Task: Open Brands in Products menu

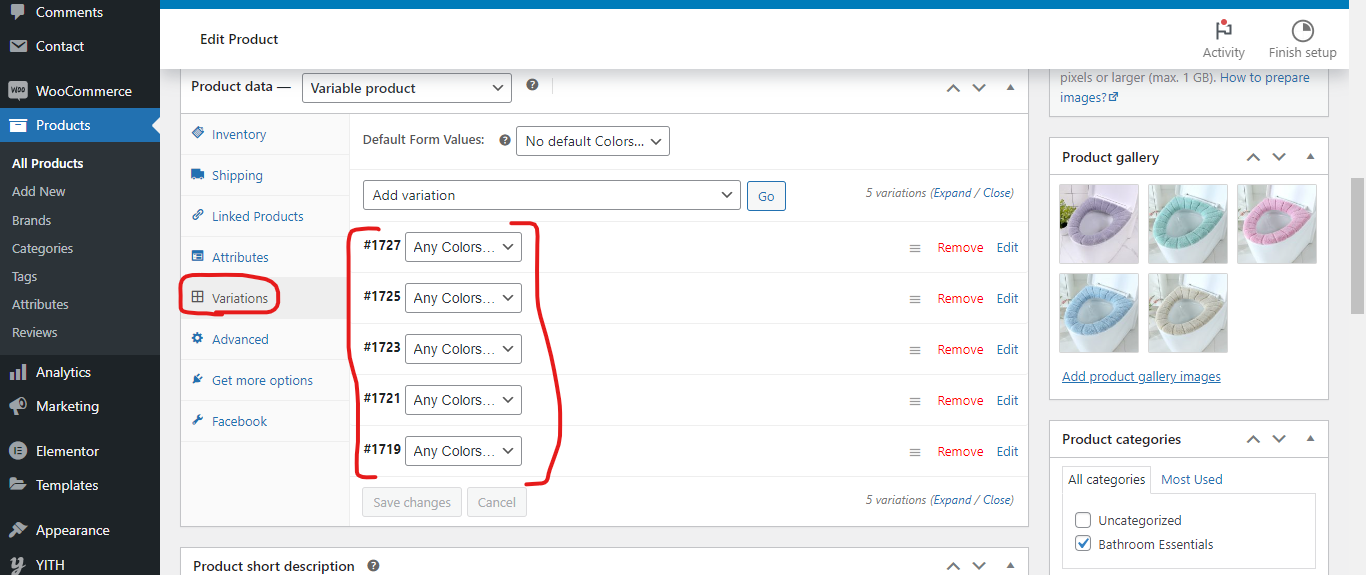Action: point(31,220)
